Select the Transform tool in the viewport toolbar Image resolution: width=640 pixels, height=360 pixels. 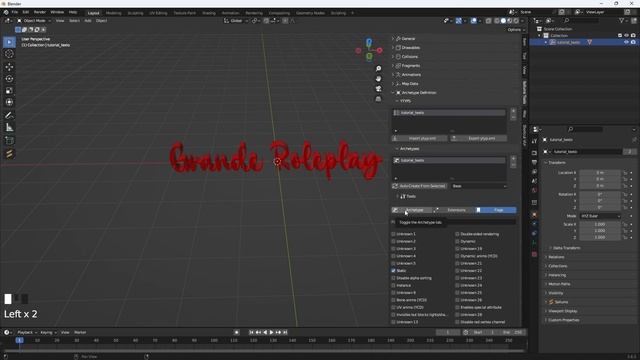pyautogui.click(x=9, y=102)
